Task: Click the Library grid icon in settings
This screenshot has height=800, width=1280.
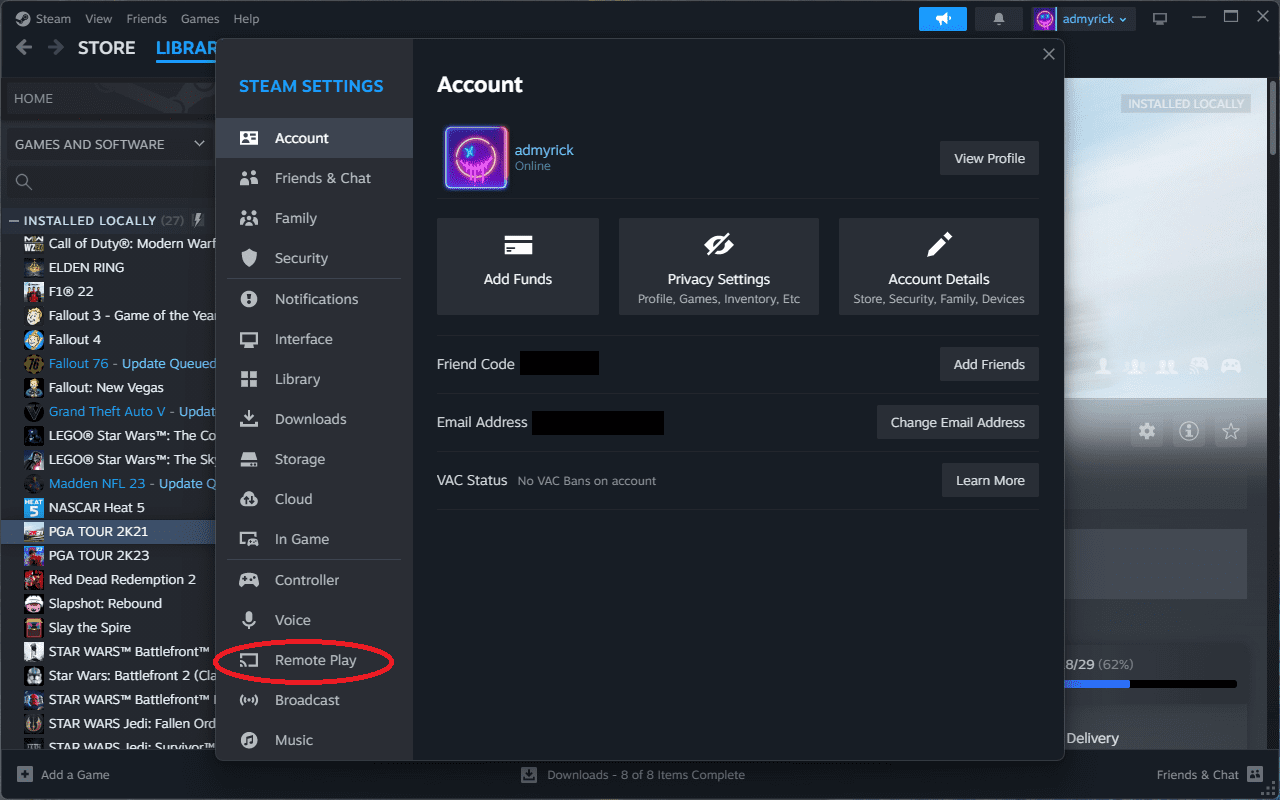Action: [249, 379]
